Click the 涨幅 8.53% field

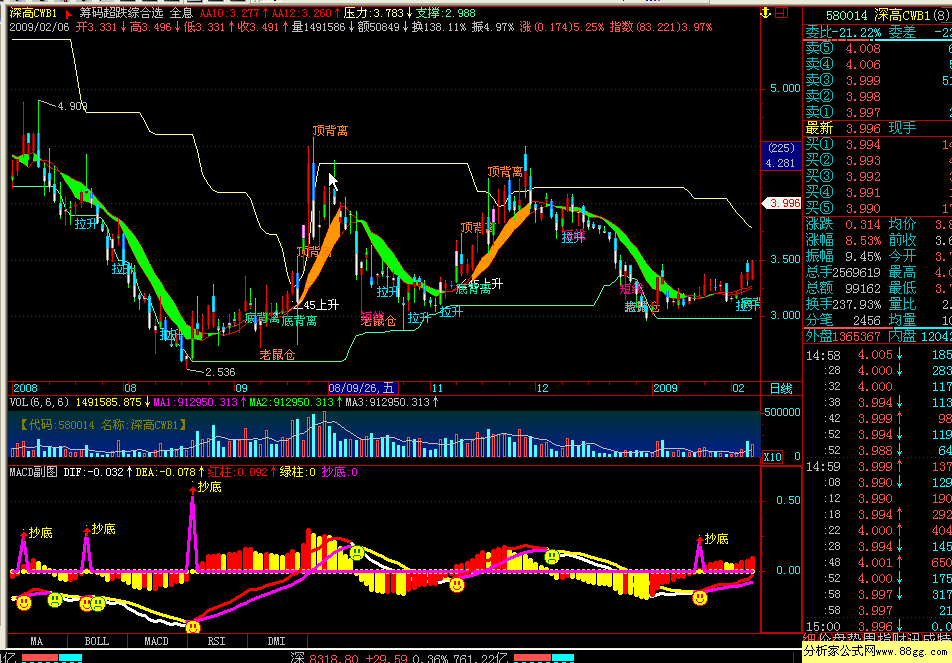pos(844,240)
